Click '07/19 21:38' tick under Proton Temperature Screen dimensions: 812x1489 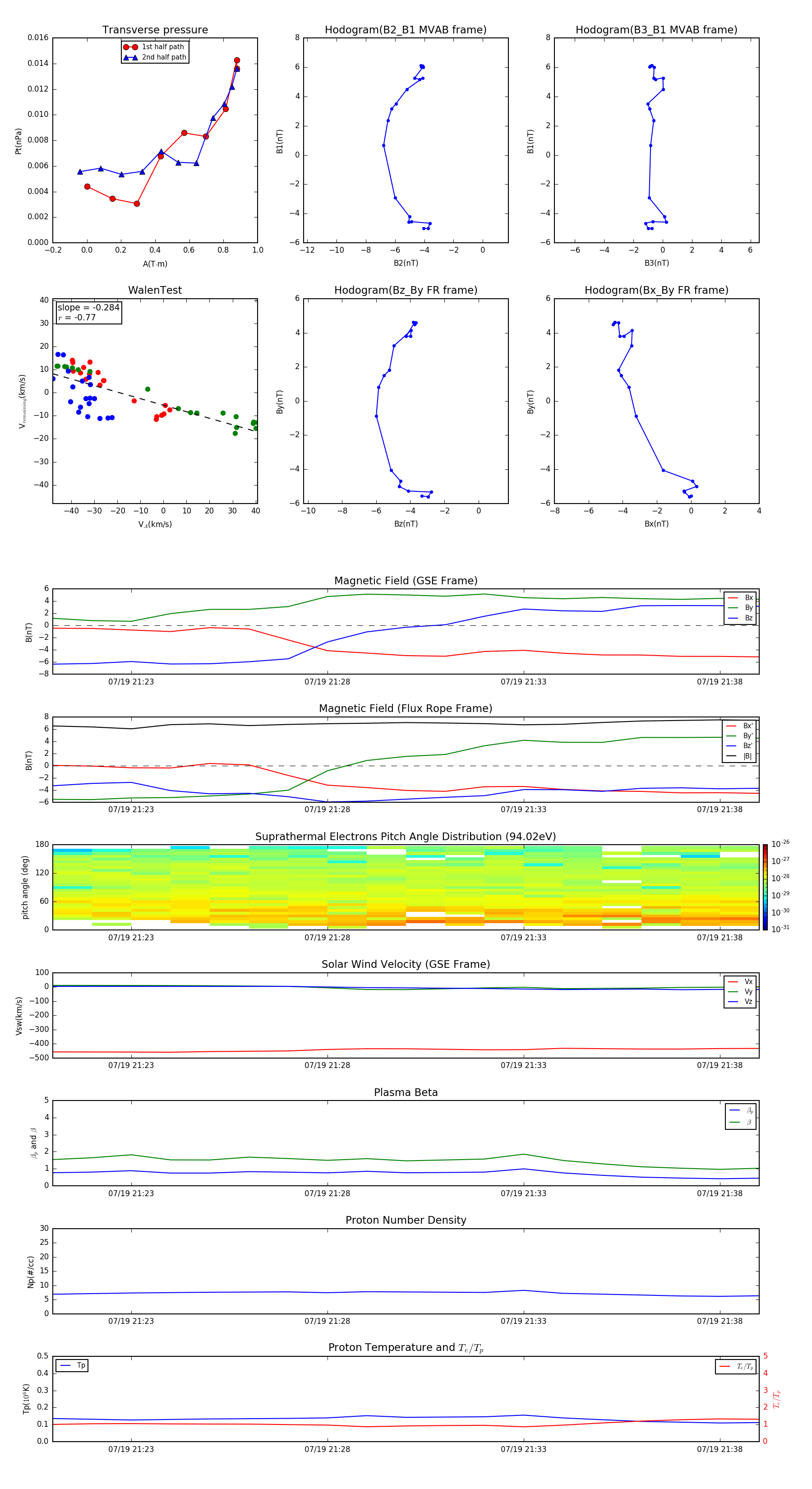point(720,1449)
